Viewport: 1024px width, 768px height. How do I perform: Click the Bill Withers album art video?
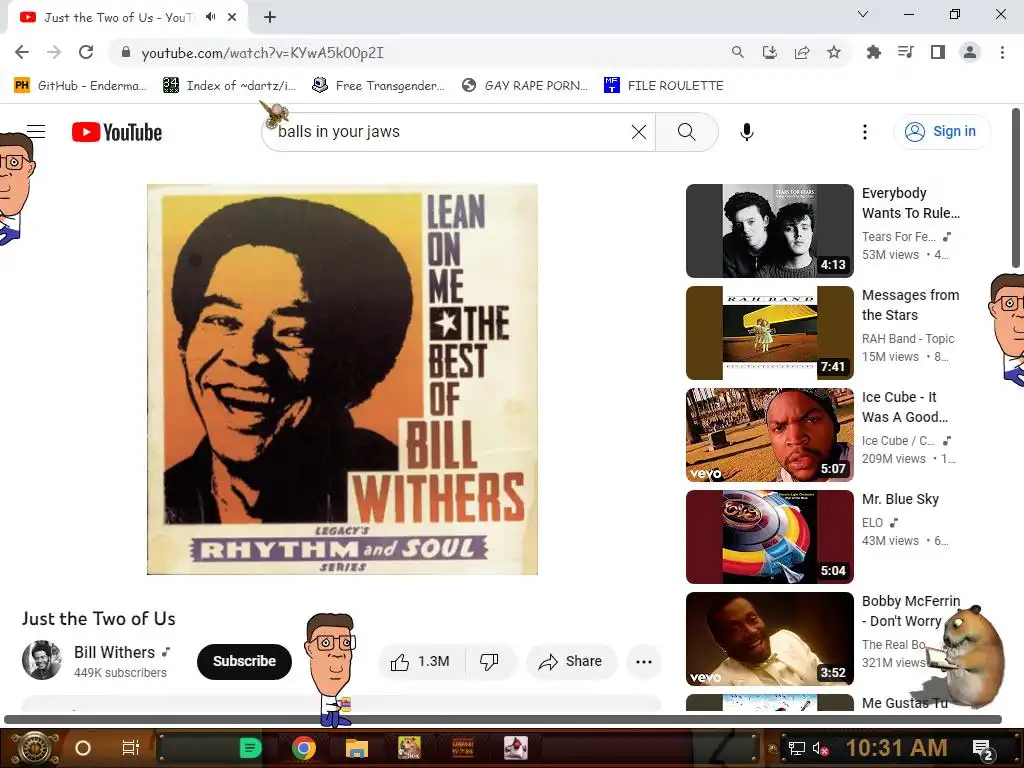tap(342, 379)
